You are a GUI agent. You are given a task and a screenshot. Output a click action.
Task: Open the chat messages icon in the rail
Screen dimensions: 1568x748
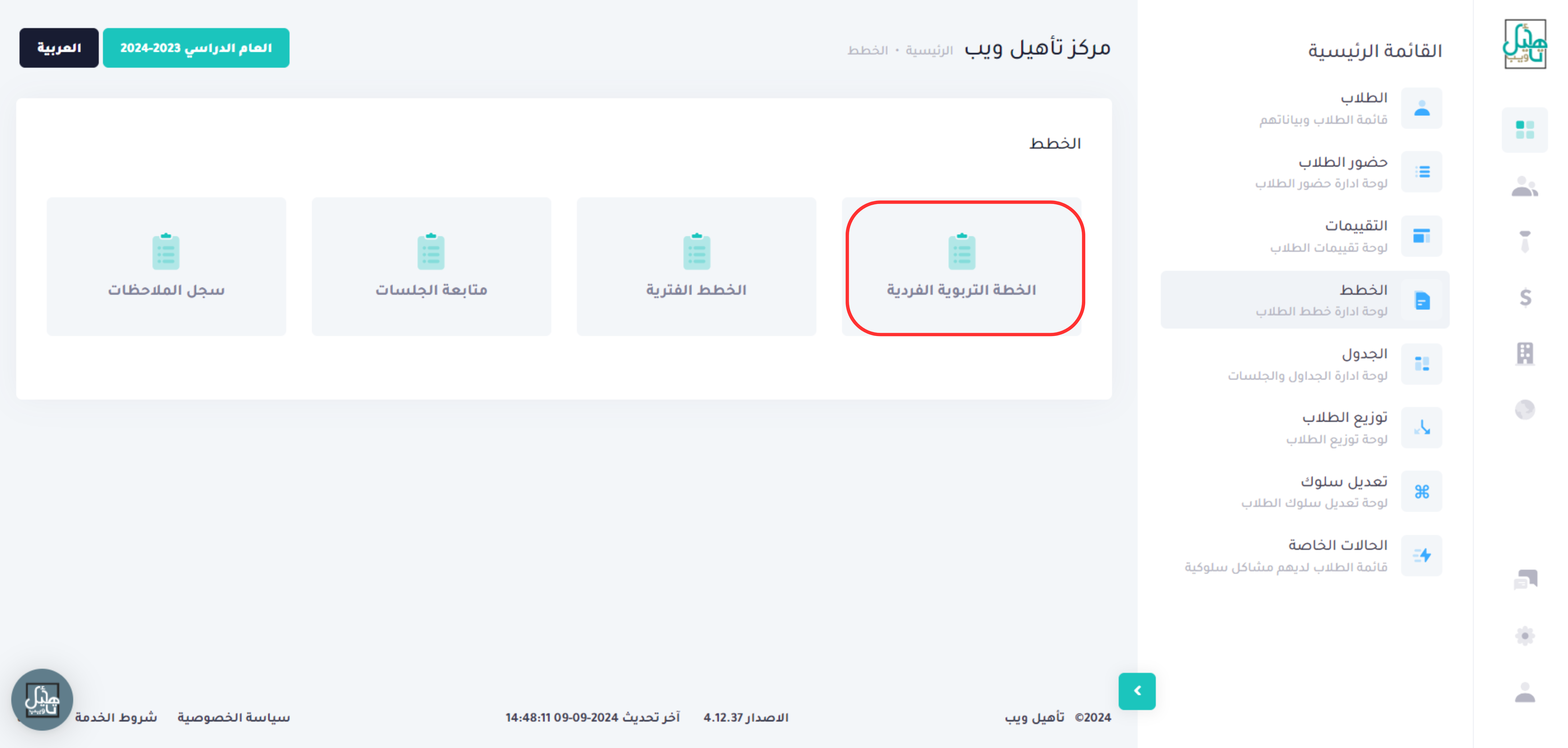pos(1525,579)
